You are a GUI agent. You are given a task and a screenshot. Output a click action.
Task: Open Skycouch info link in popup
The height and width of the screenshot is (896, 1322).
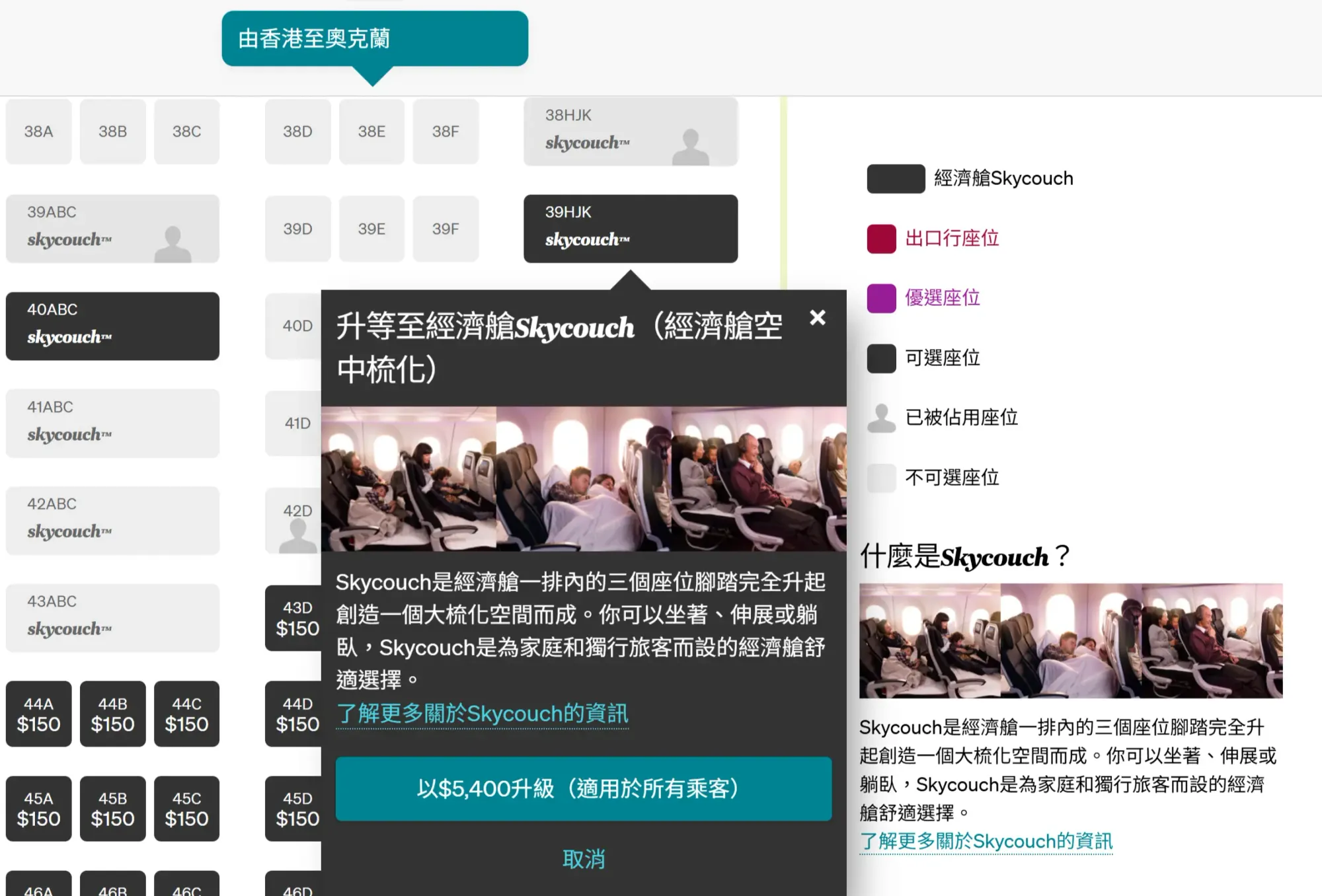point(482,714)
